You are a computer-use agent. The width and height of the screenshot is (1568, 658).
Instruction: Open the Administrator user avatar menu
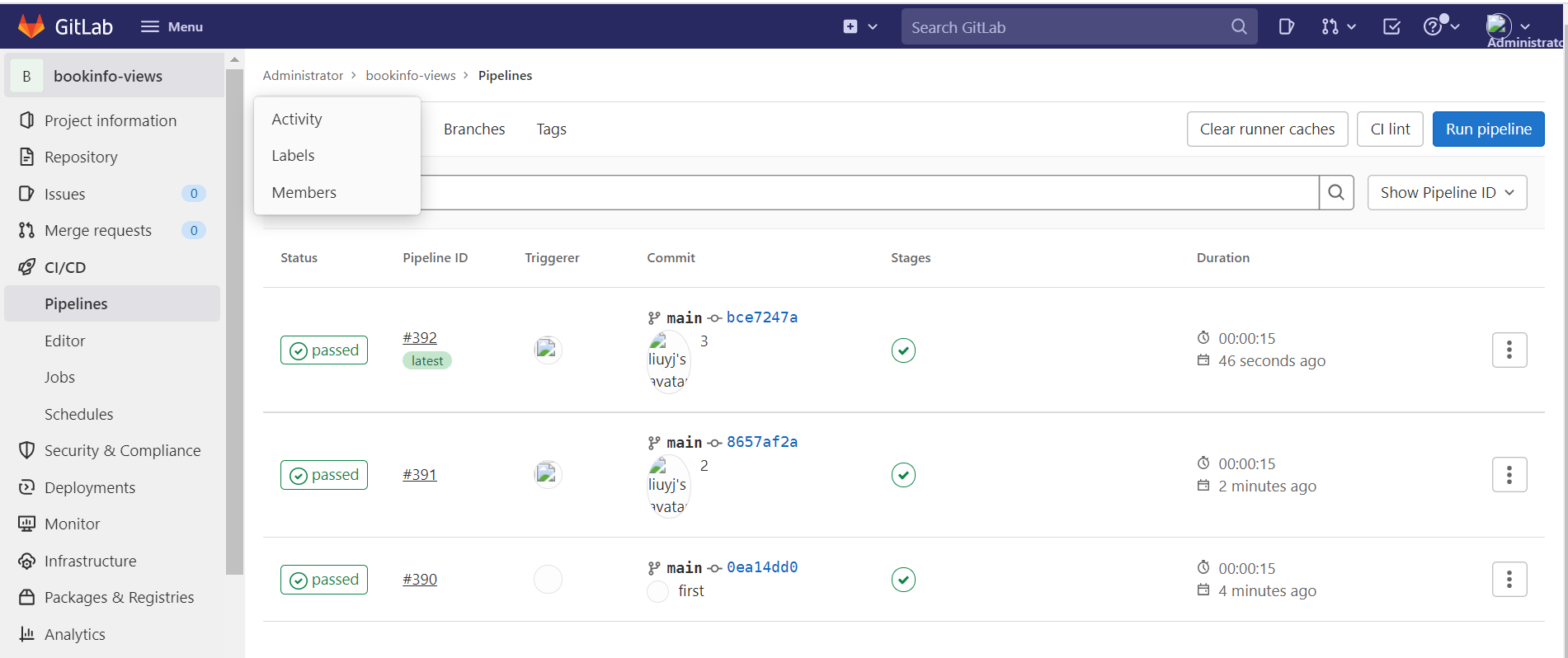tap(1508, 26)
